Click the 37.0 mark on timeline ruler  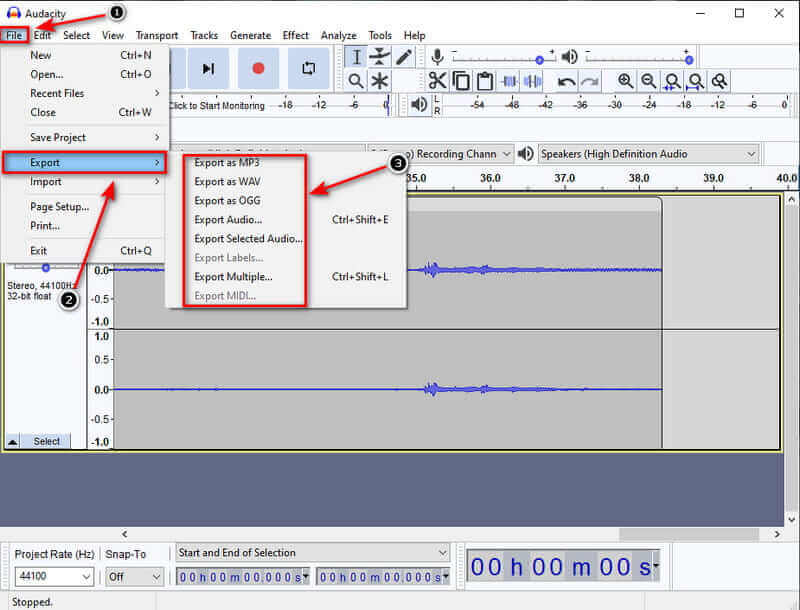click(x=564, y=179)
